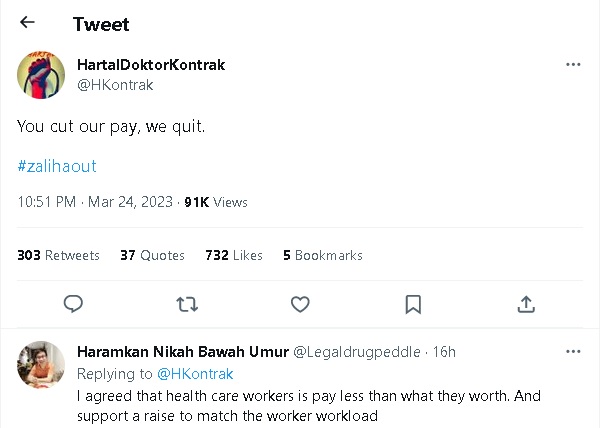This screenshot has height=428, width=602.
Task: Click the tweet timestamp Mar 24, 2023
Action: tap(131, 202)
